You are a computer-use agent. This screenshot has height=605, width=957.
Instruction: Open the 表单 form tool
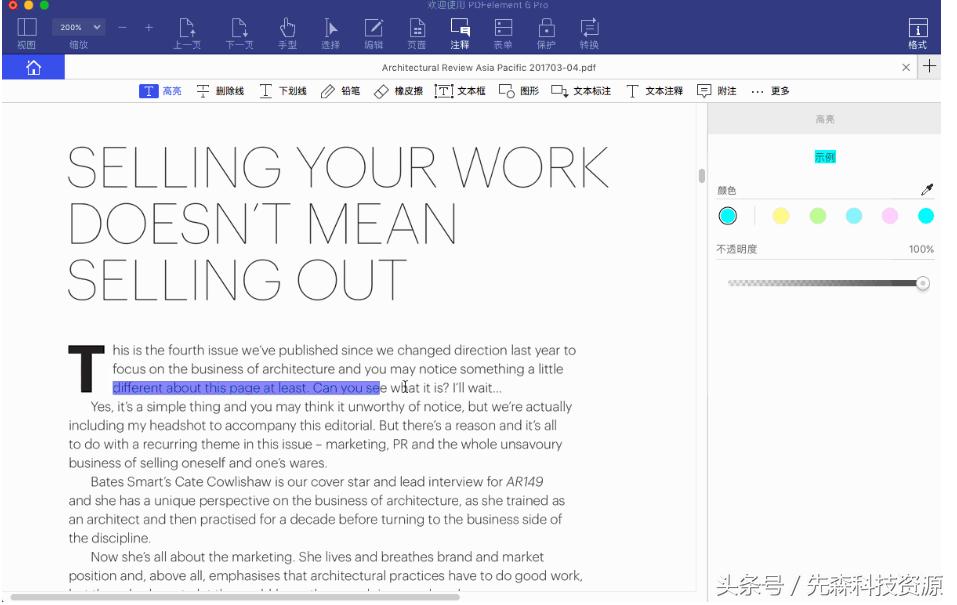tap(503, 33)
